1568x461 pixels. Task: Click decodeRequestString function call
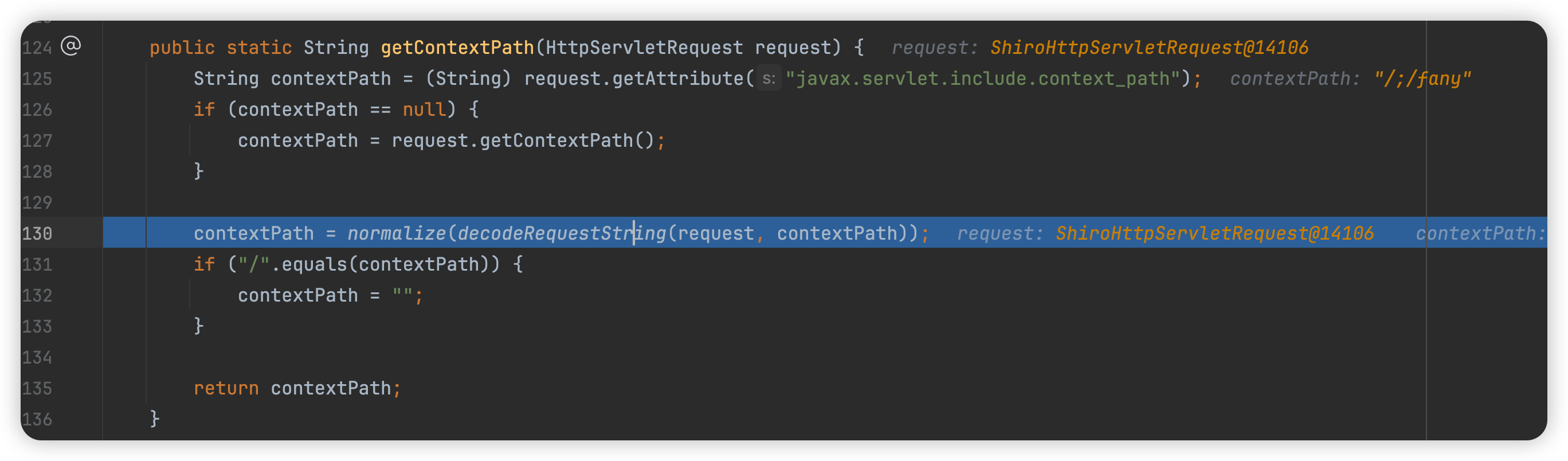tap(561, 233)
